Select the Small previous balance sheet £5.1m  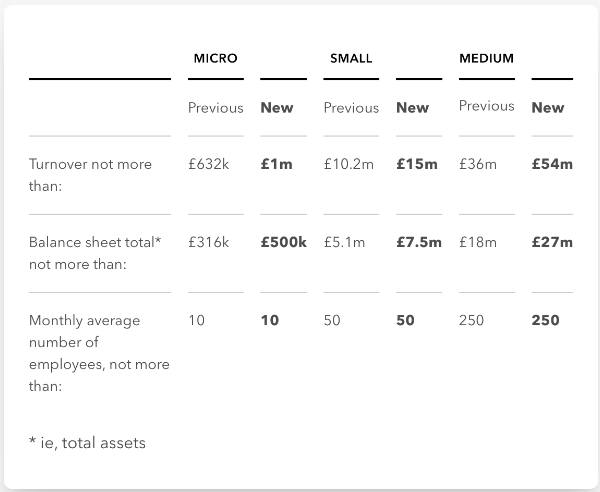(x=344, y=242)
